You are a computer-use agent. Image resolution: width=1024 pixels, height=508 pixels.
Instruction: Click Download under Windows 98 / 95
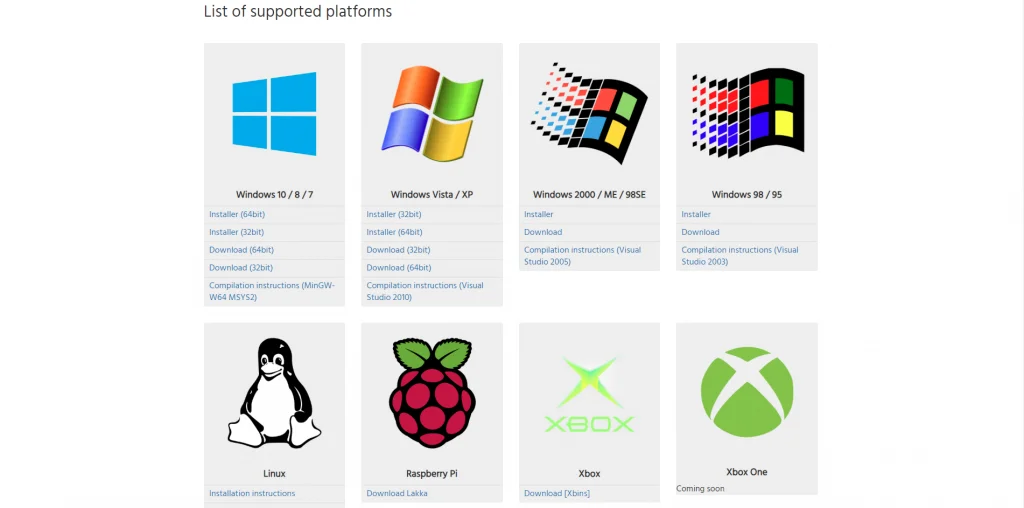point(700,232)
